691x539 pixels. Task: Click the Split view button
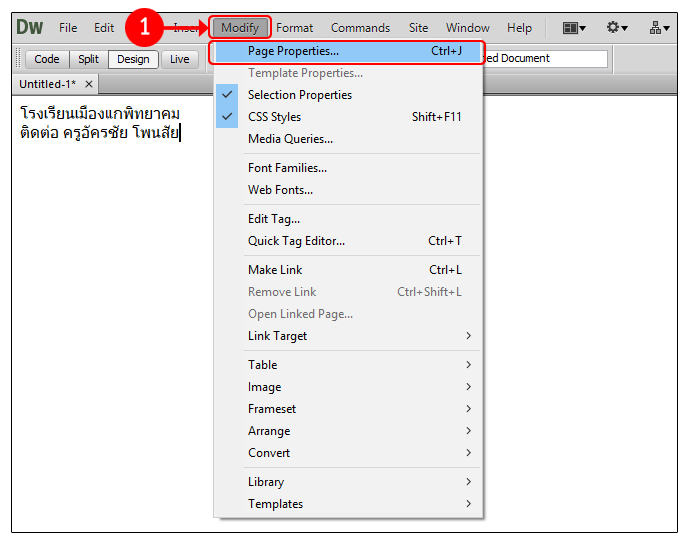coord(88,59)
